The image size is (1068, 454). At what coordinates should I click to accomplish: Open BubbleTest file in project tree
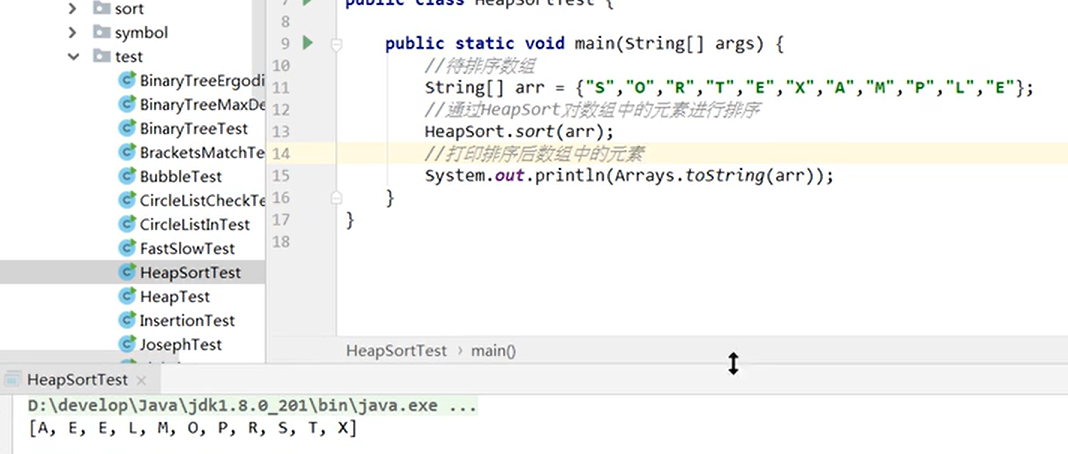click(x=181, y=176)
